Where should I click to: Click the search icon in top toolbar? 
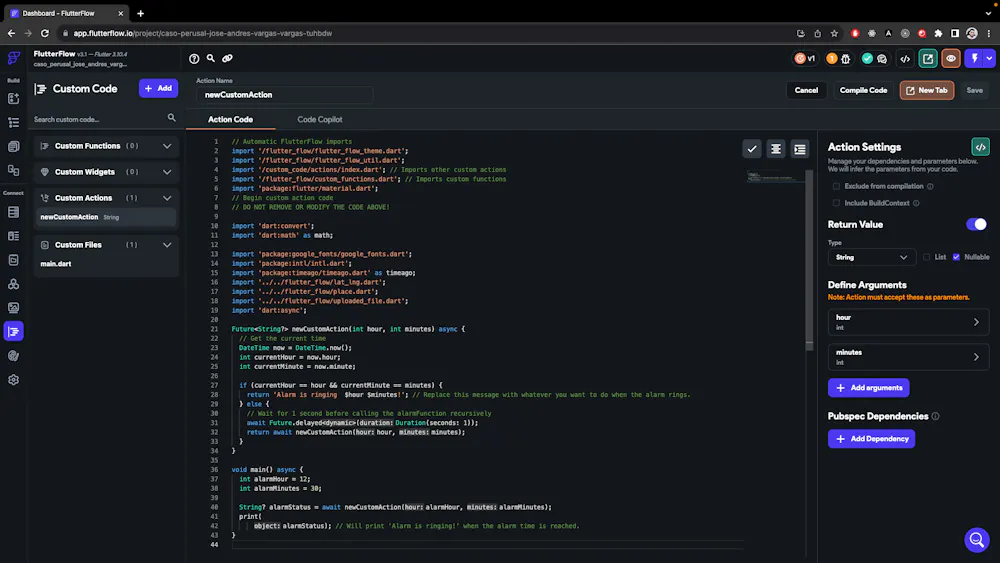point(210,59)
